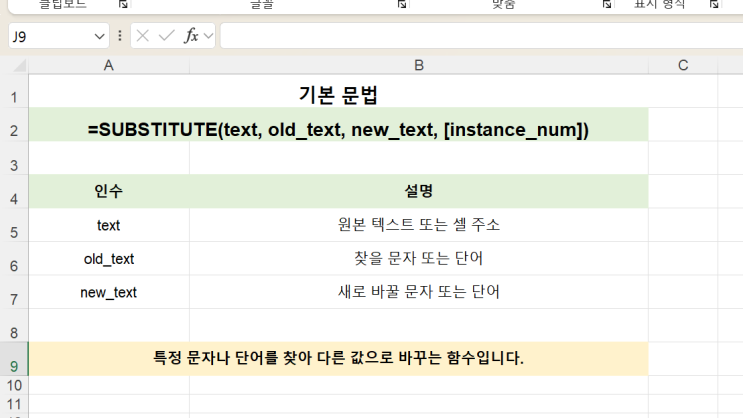Open the Insert Function fx button
Image resolution: width=743 pixels, height=418 pixels.
(x=191, y=36)
